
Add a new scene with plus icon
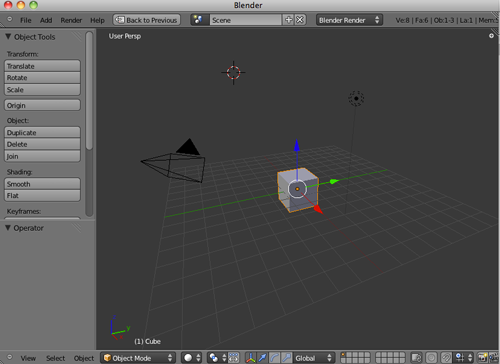(x=288, y=20)
